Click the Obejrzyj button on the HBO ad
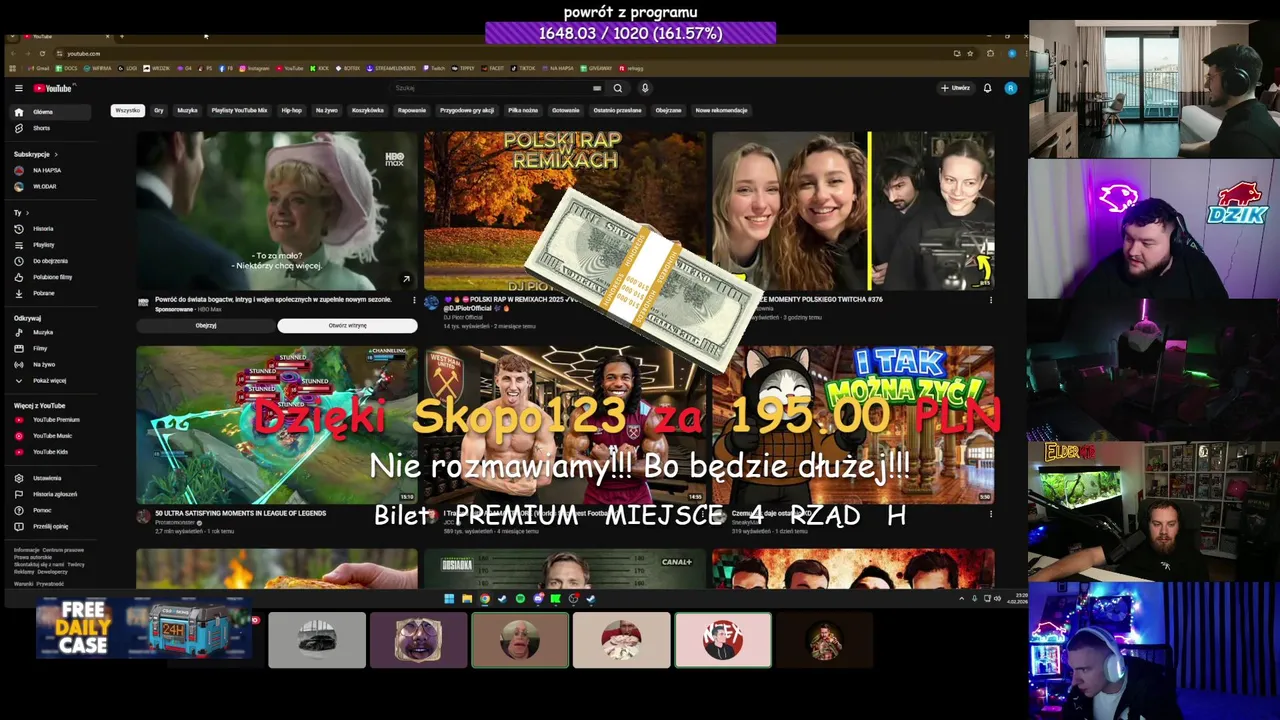 [206, 325]
